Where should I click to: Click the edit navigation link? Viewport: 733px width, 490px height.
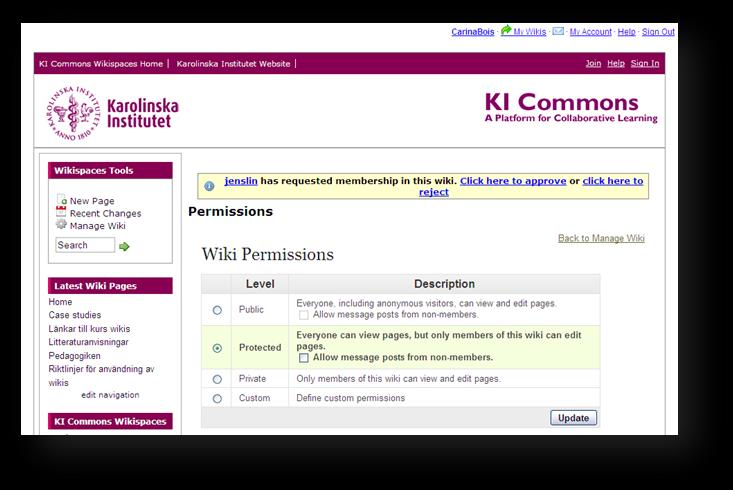tap(110, 395)
